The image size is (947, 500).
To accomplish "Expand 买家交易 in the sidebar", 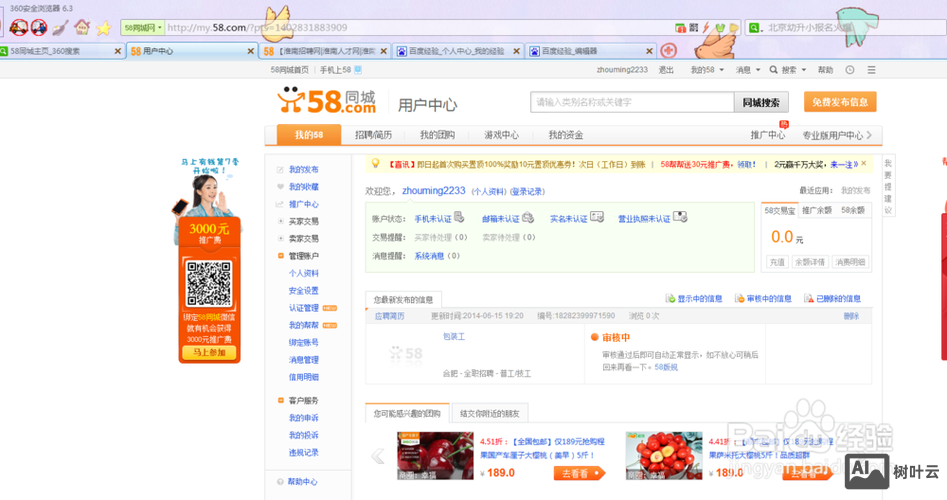I will (x=280, y=222).
